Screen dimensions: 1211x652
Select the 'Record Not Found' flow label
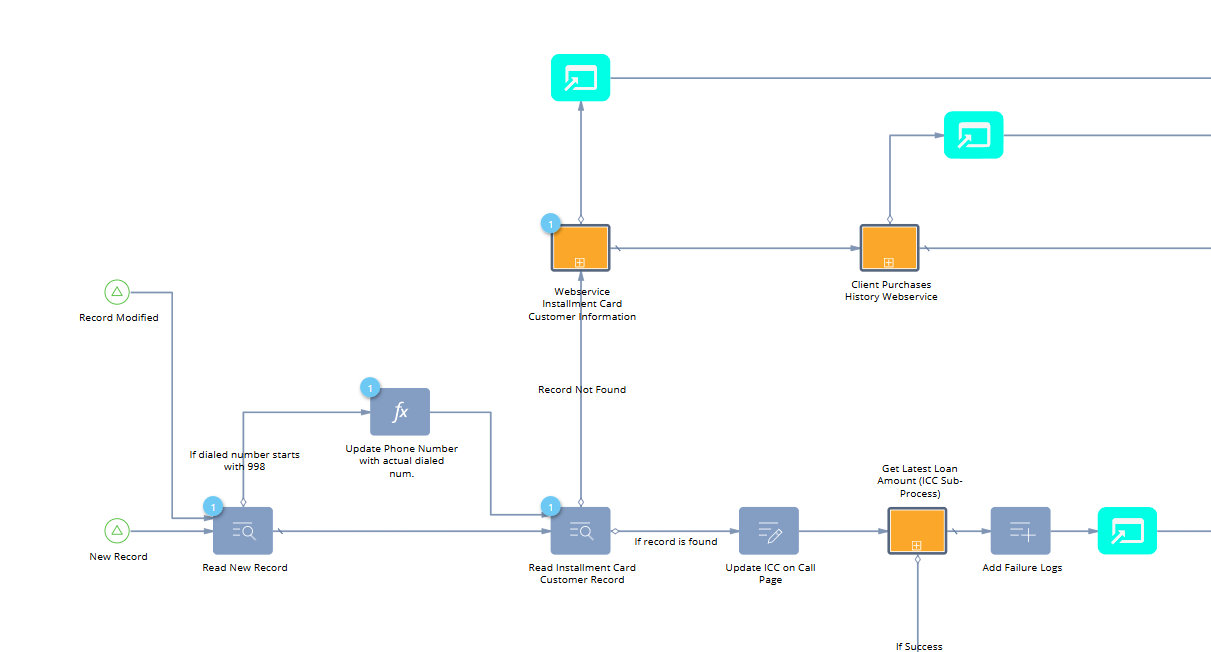(582, 390)
